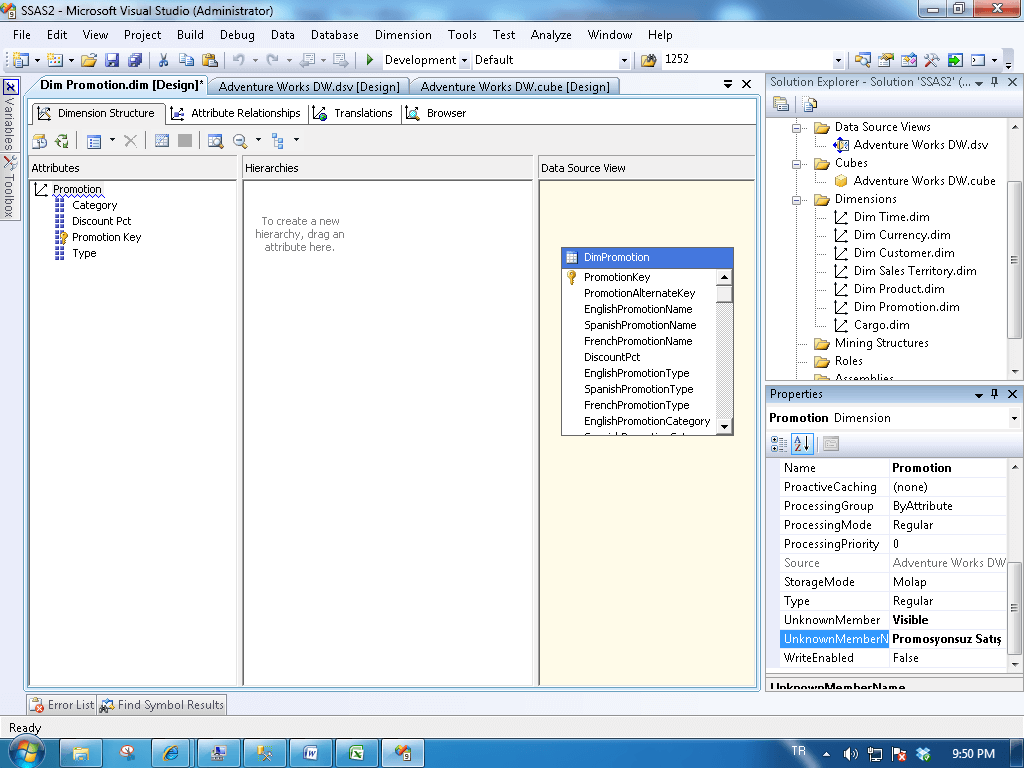Switch to Attribute Relationships tab

coord(236,113)
